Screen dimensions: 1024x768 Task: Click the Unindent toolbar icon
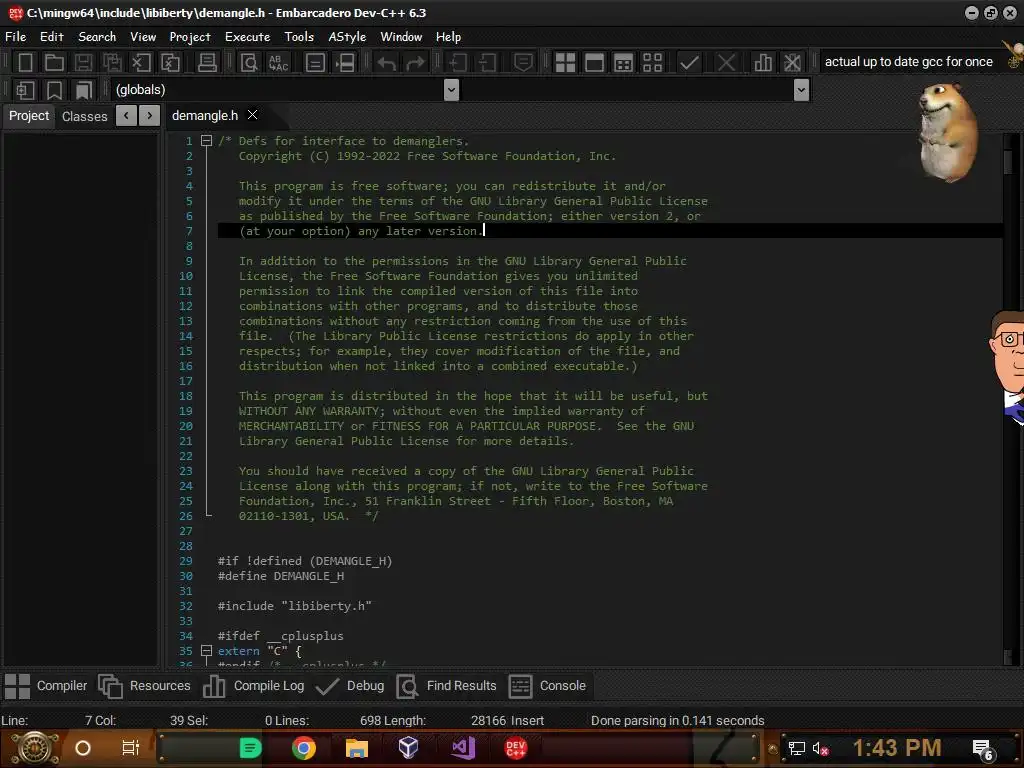(x=487, y=63)
